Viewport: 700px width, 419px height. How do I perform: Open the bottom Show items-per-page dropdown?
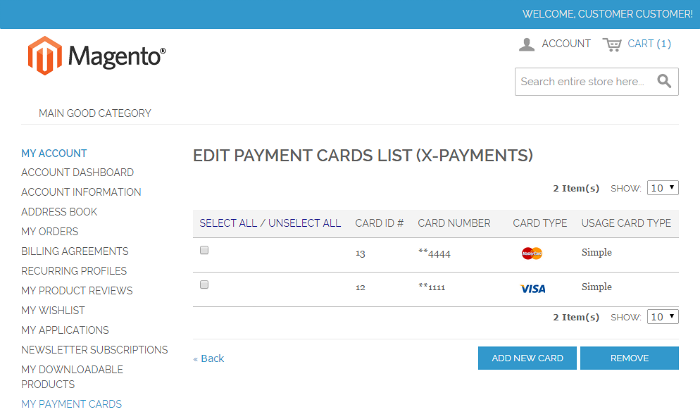(663, 317)
